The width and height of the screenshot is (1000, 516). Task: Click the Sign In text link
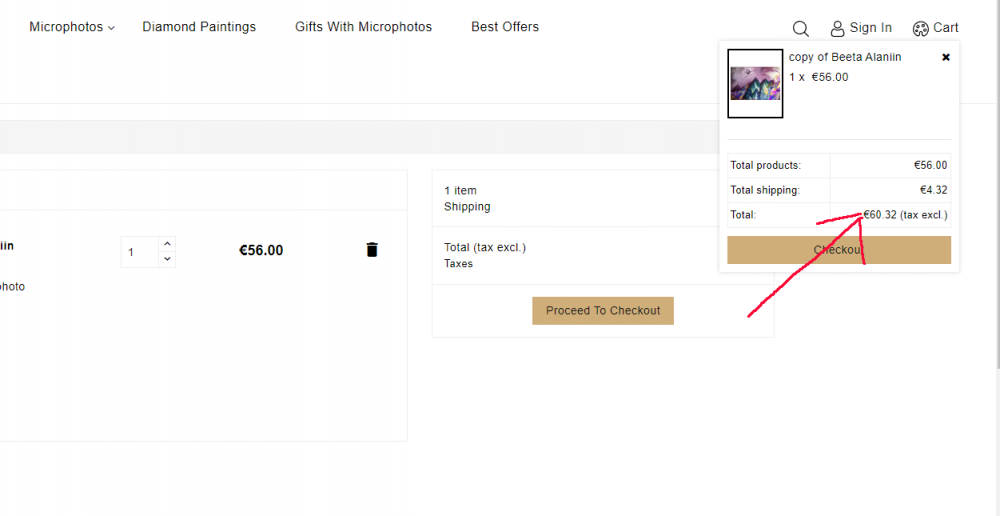pyautogui.click(x=870, y=28)
